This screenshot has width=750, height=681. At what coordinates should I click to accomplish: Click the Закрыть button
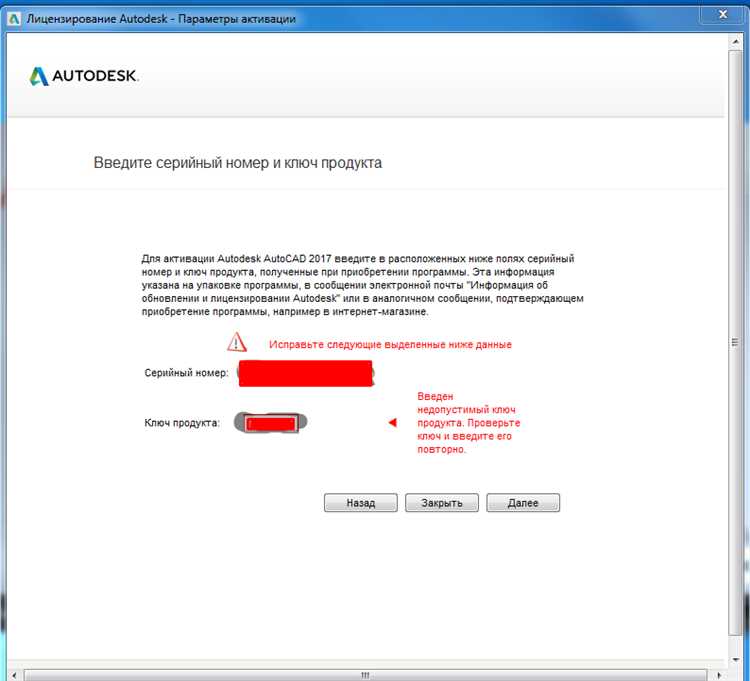tap(441, 503)
